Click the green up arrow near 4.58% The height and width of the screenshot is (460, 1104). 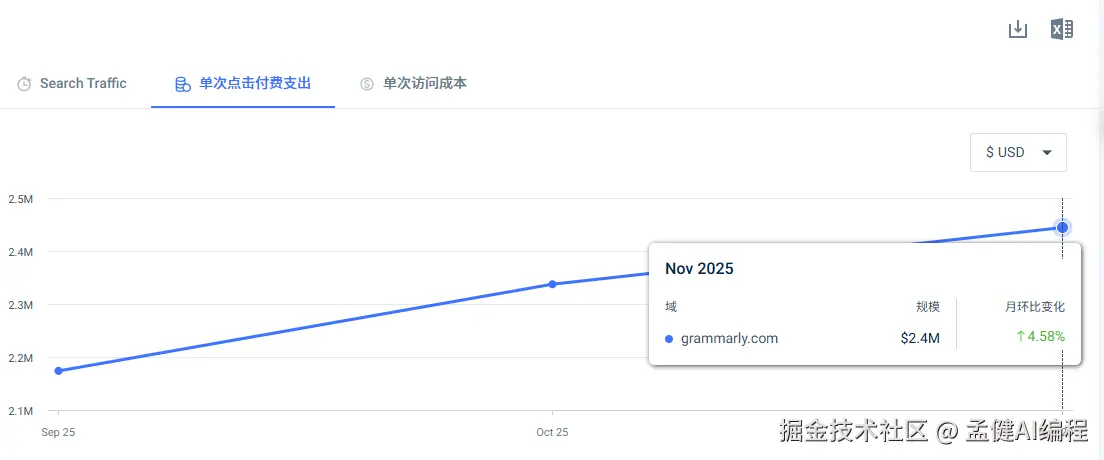[1020, 336]
